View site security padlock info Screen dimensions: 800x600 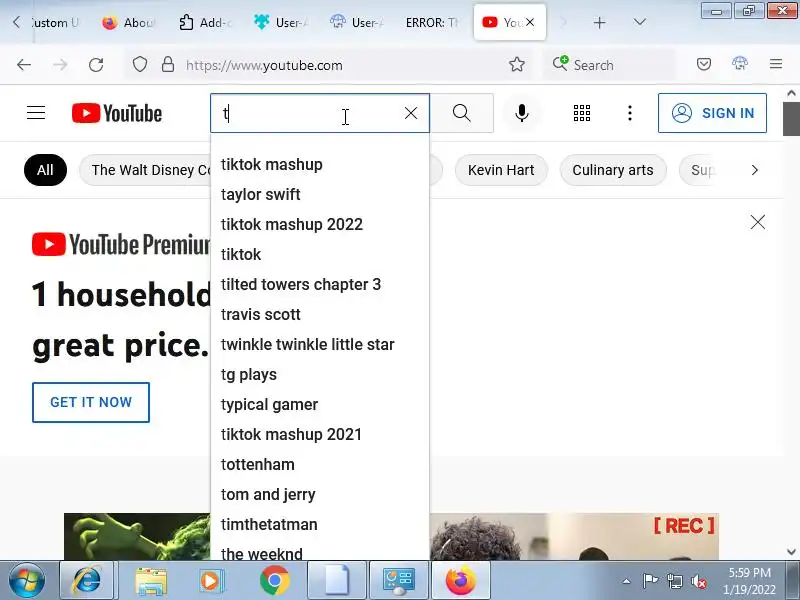click(x=168, y=65)
